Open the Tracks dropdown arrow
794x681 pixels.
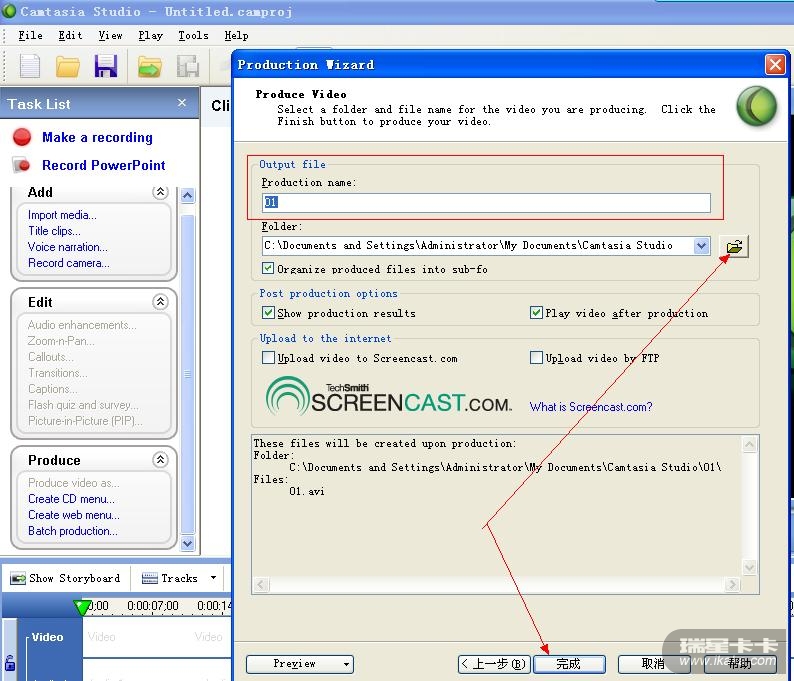pos(213,578)
